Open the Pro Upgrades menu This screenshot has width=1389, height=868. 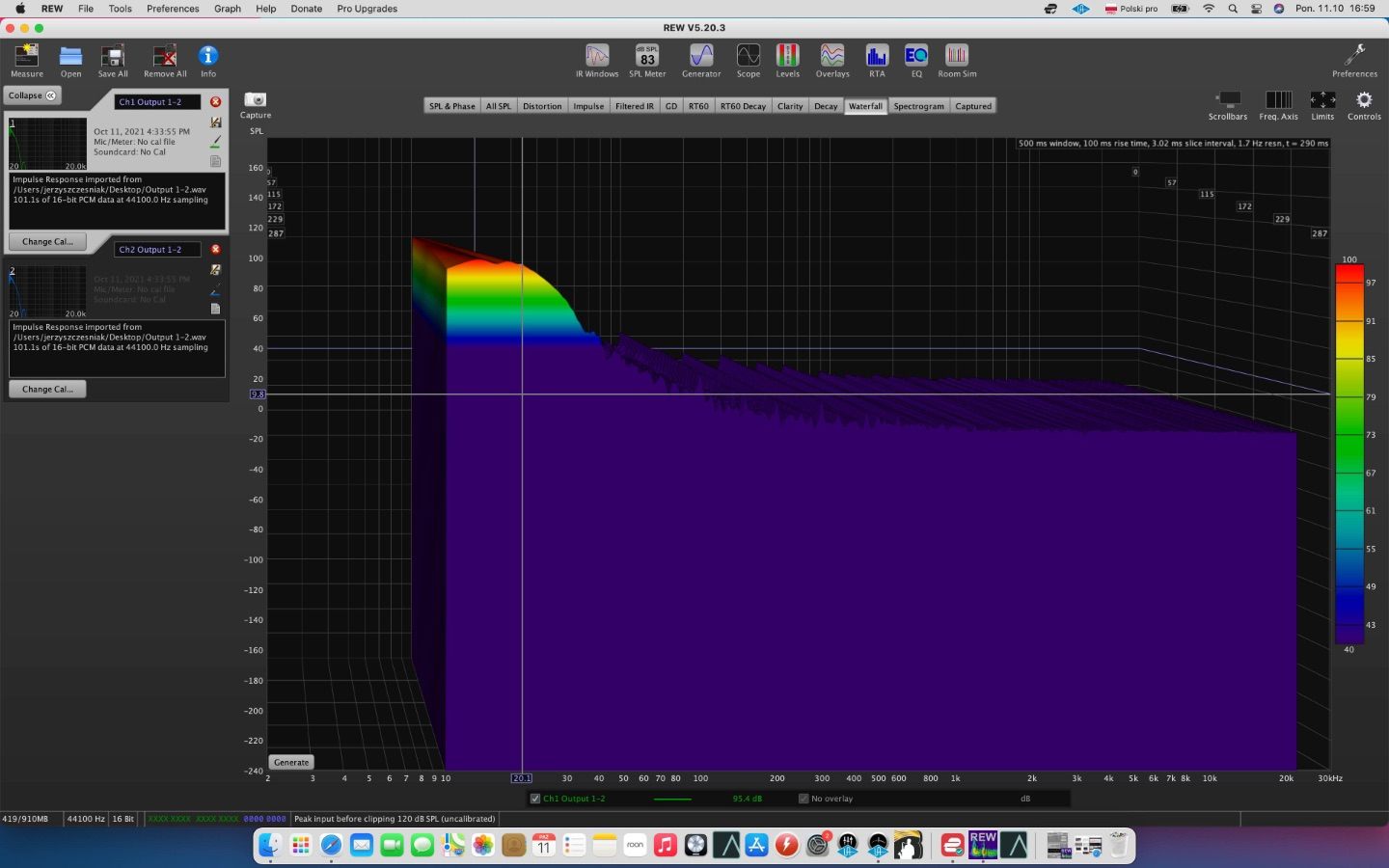point(367,9)
